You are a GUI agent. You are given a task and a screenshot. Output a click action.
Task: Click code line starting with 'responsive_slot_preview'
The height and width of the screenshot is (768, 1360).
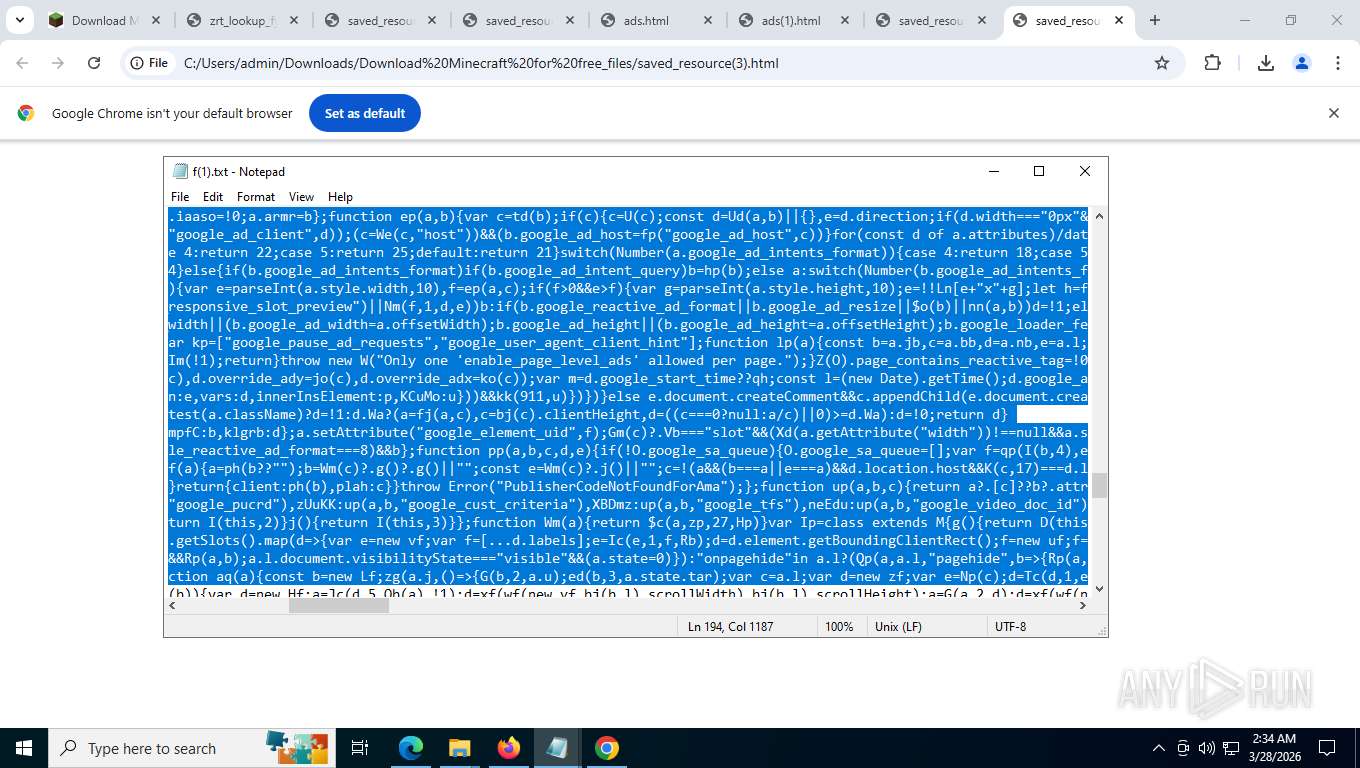click(628, 306)
